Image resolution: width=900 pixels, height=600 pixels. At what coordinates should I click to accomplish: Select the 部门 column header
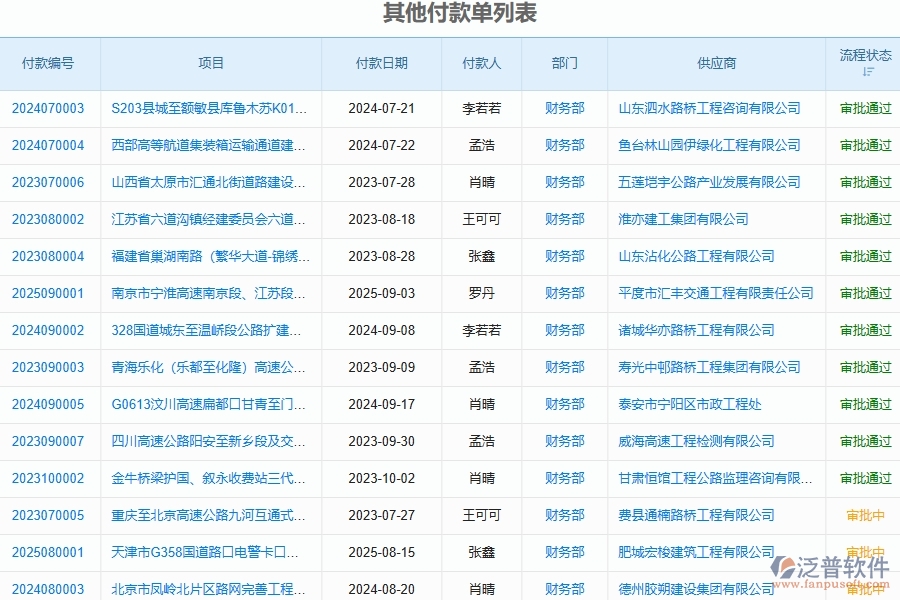coord(564,63)
